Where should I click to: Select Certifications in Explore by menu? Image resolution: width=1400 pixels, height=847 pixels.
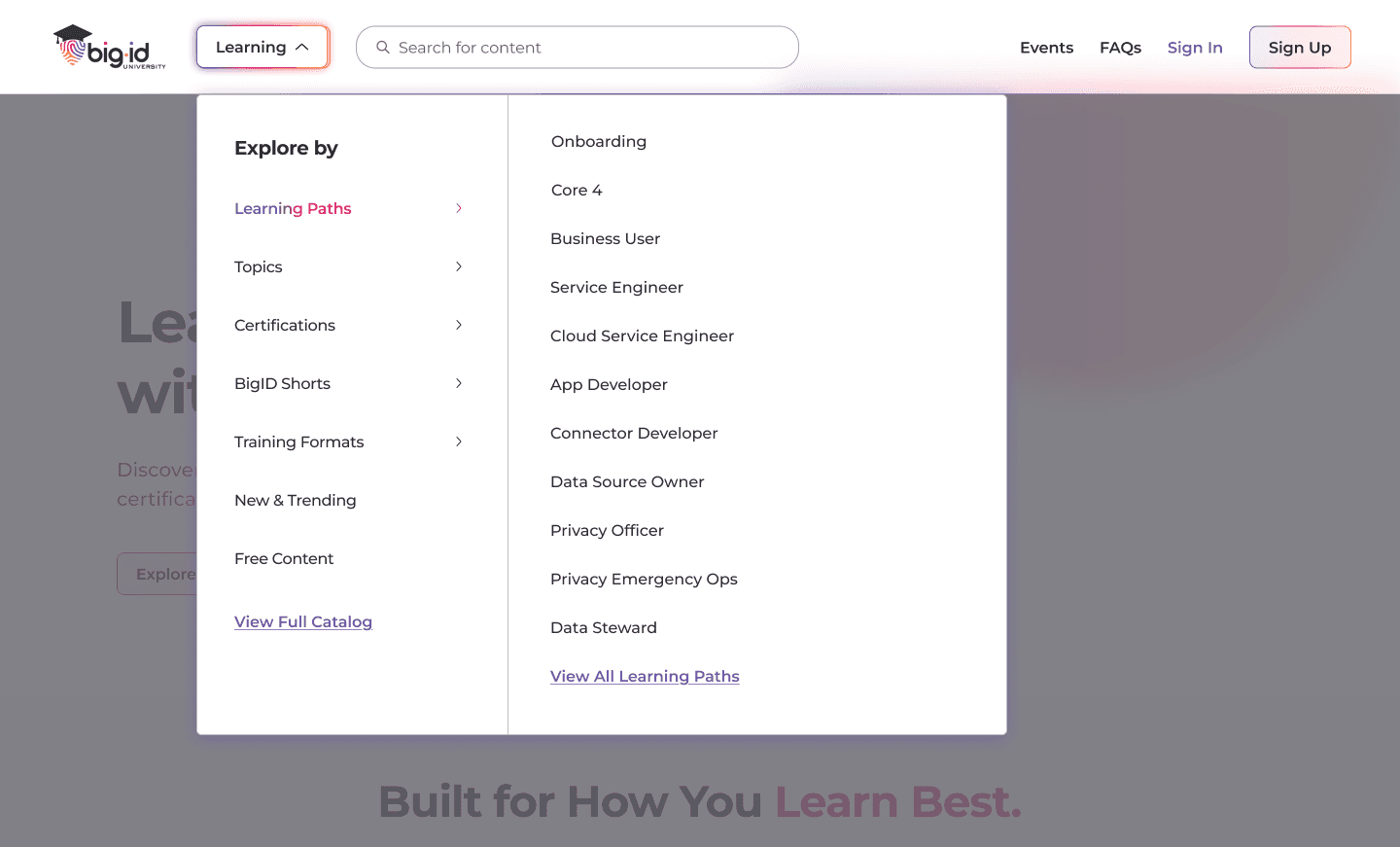[x=285, y=325]
